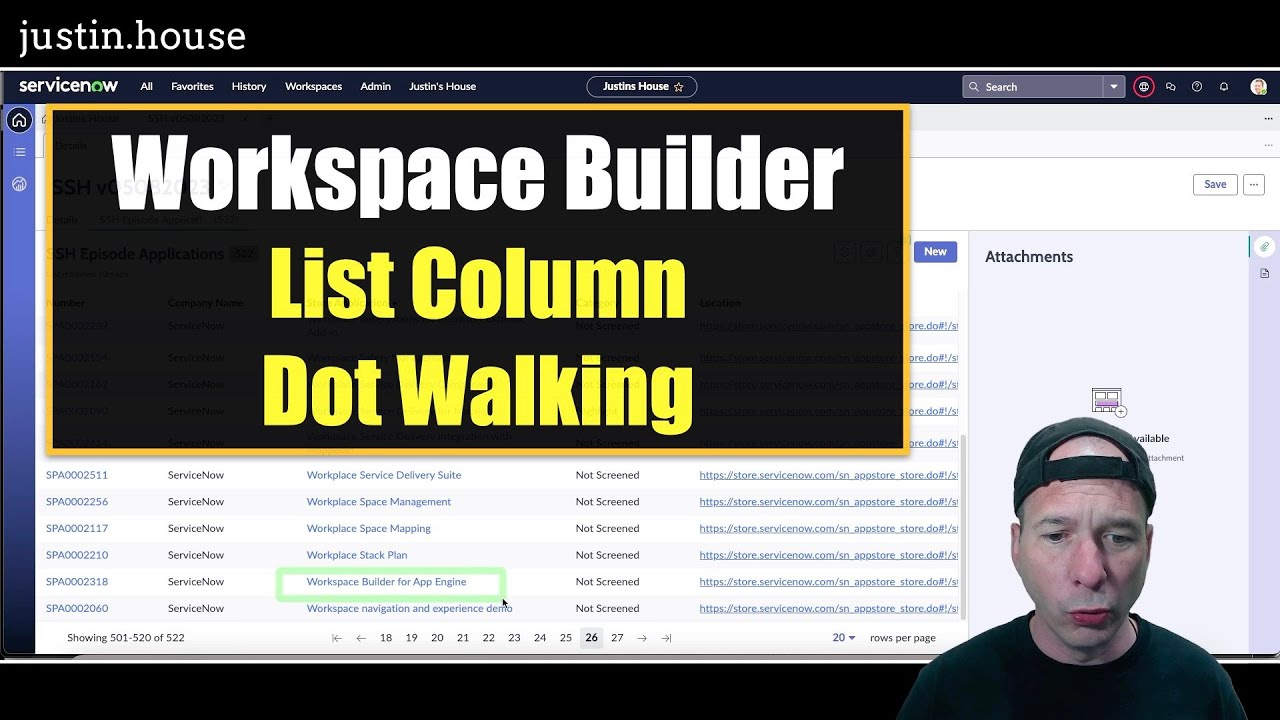Open the notifications bell icon
The image size is (1280, 720).
pos(1223,87)
